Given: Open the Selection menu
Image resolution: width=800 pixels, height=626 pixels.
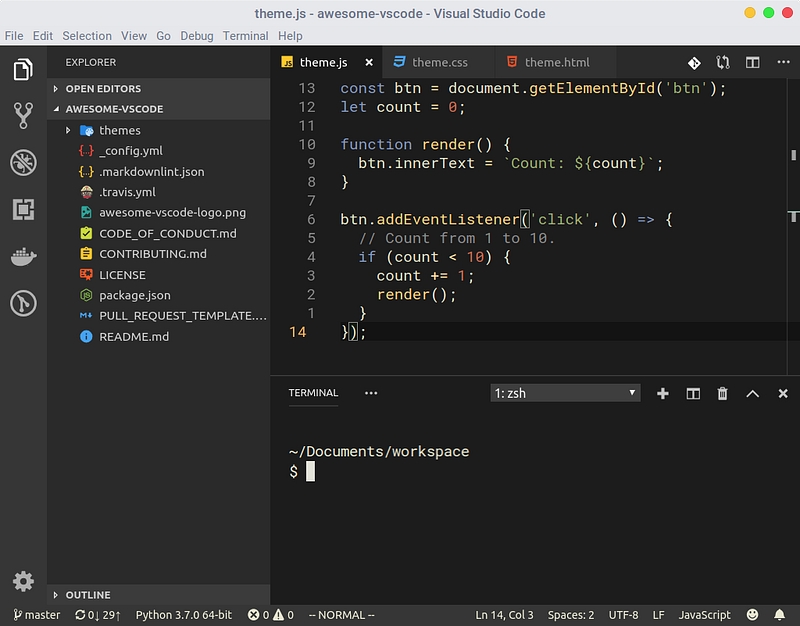Looking at the screenshot, I should pyautogui.click(x=87, y=36).
